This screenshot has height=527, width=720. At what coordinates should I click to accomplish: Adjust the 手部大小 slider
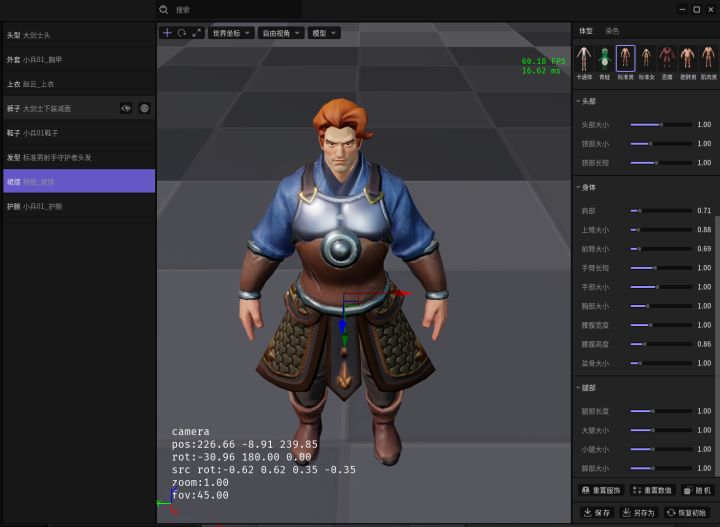661,287
